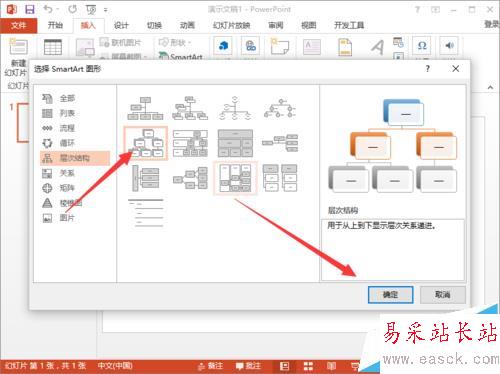The width and height of the screenshot is (500, 374).
Task: Confirm with the 确定 button
Action: (x=390, y=295)
